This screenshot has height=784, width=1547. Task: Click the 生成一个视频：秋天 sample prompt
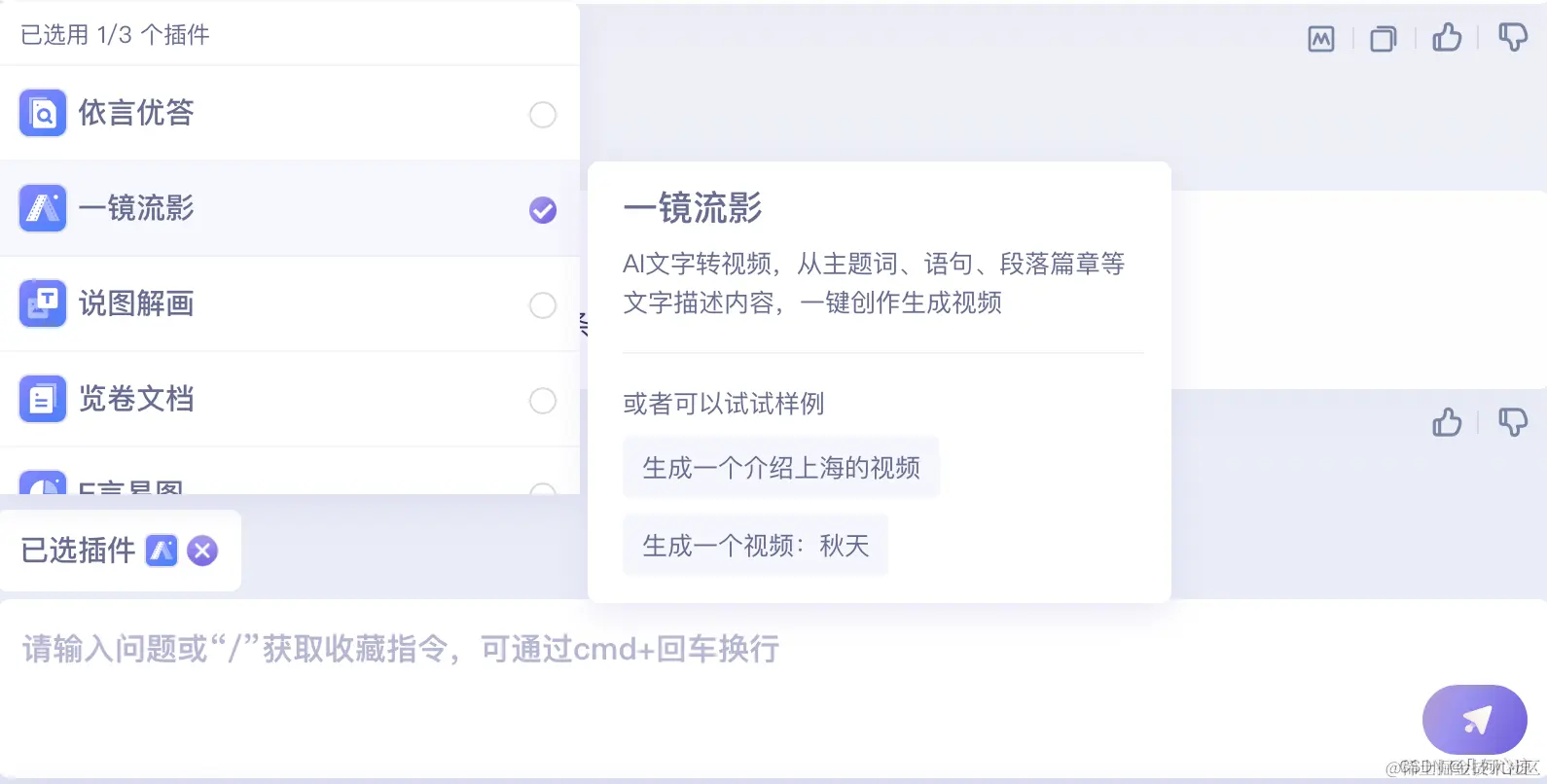pyautogui.click(x=755, y=545)
